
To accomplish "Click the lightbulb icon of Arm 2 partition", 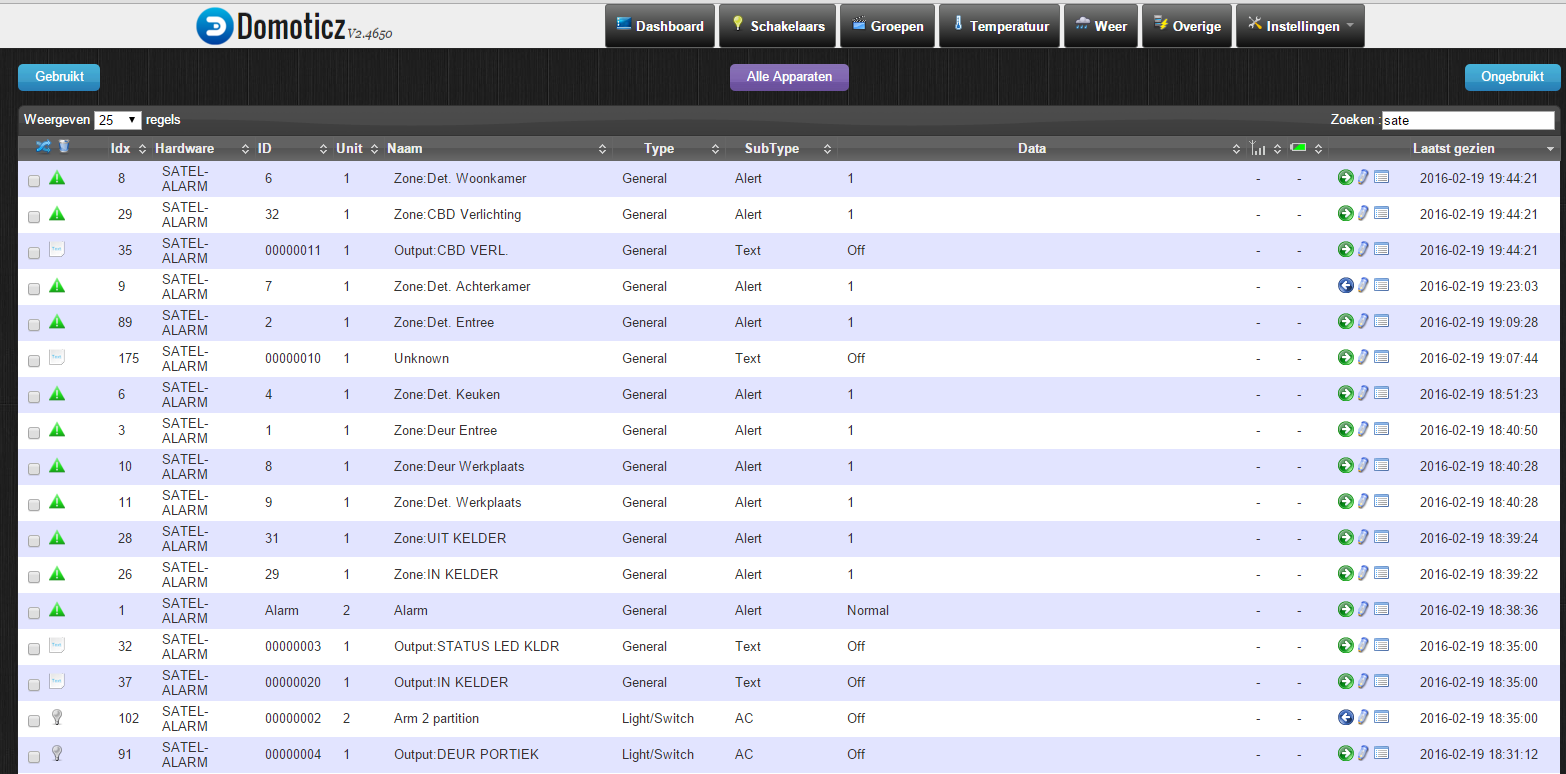I will click(57, 718).
